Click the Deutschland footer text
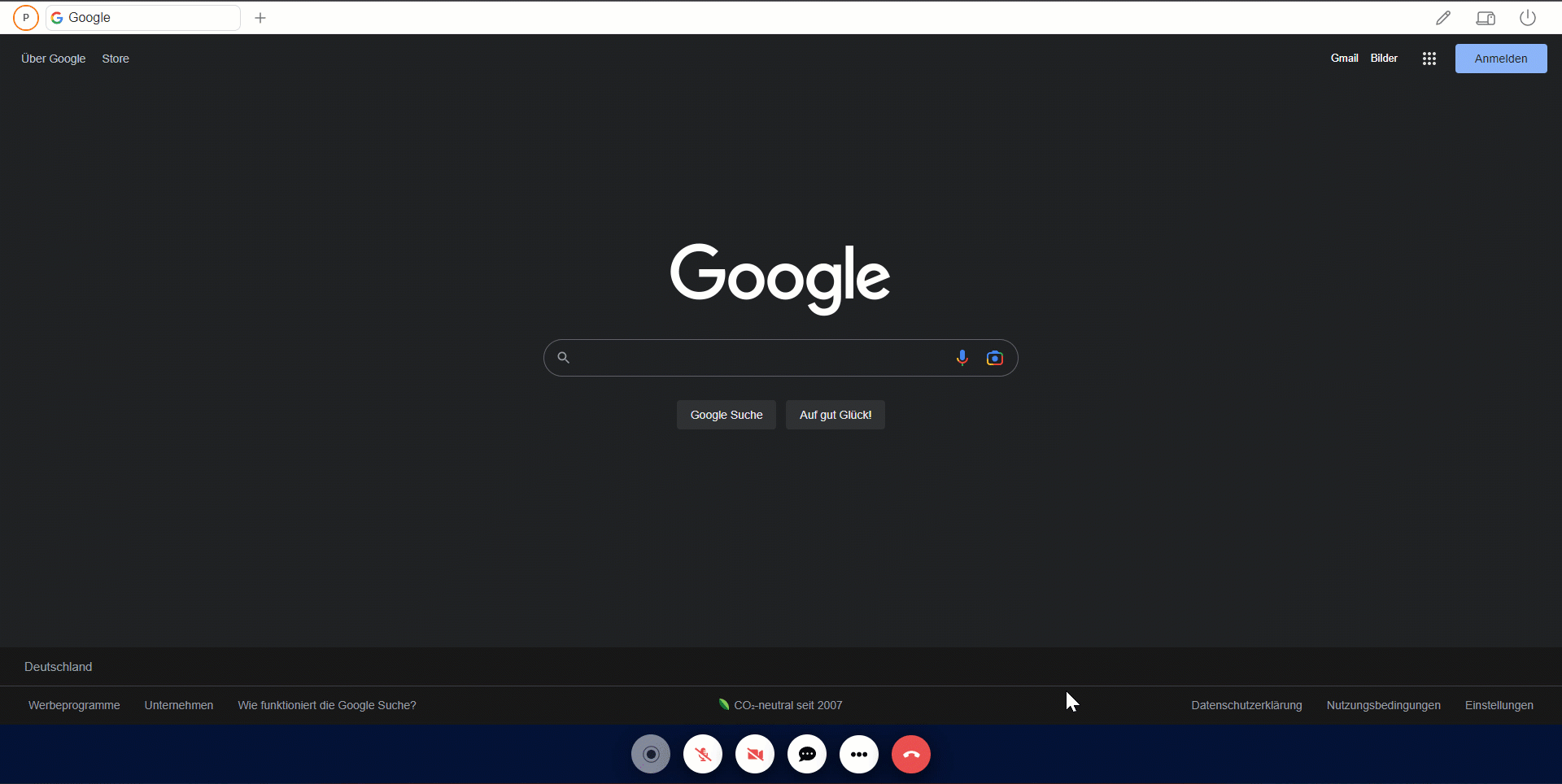Screen dimensions: 1562x784 tap(59, 667)
